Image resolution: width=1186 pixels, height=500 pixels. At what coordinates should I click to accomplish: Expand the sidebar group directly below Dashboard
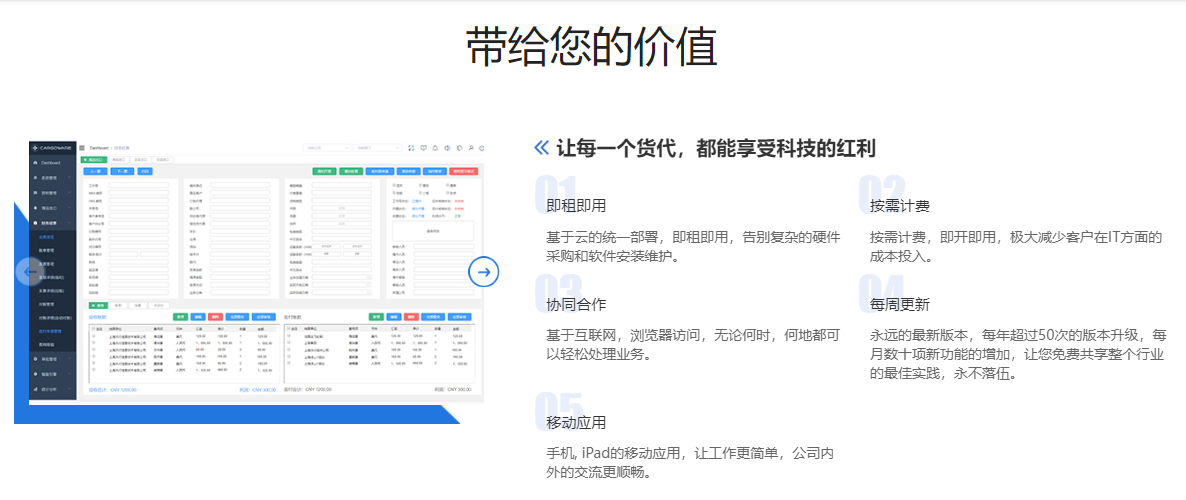click(52, 177)
